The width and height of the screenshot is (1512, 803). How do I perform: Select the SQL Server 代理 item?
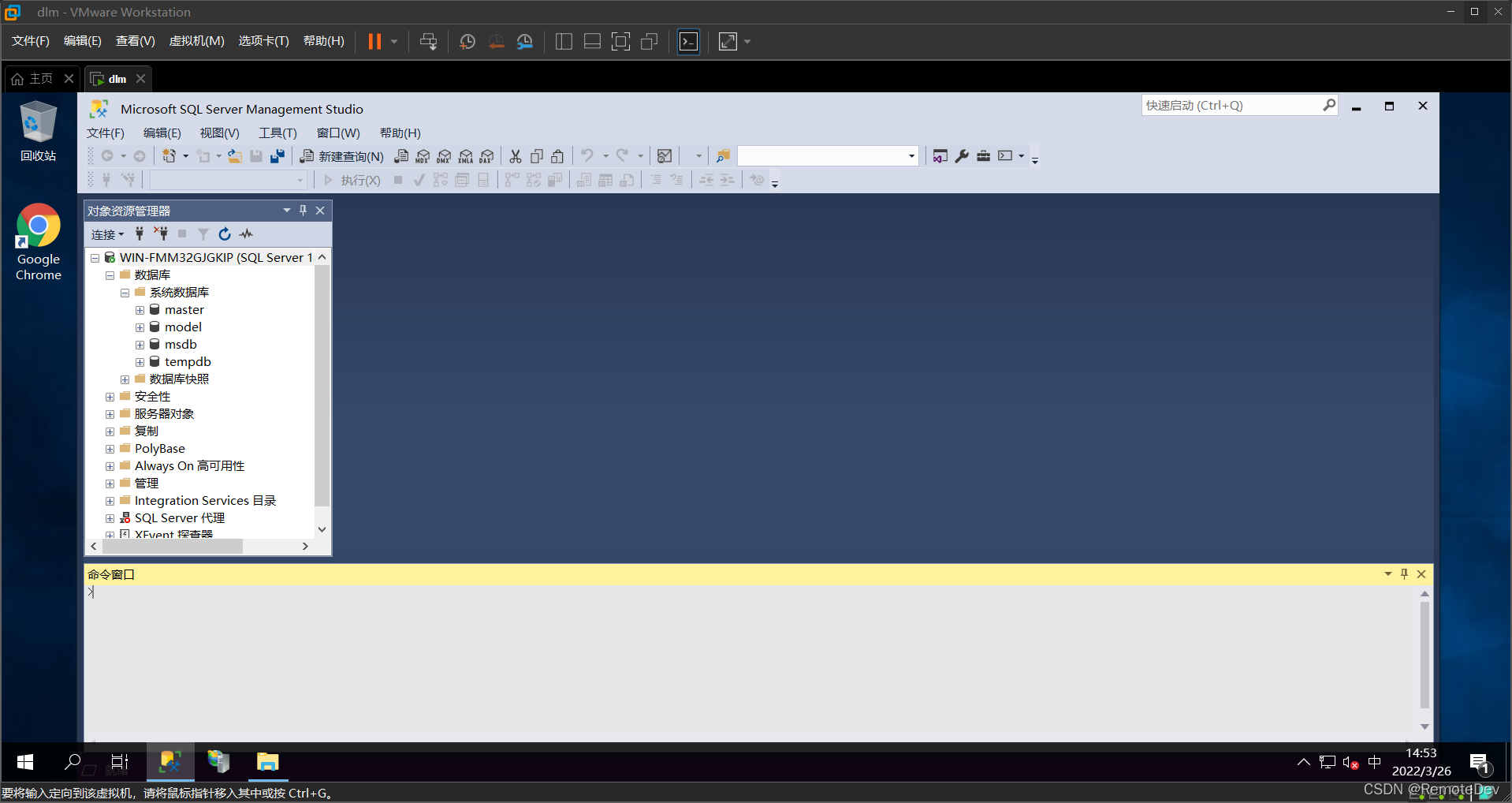pyautogui.click(x=180, y=518)
